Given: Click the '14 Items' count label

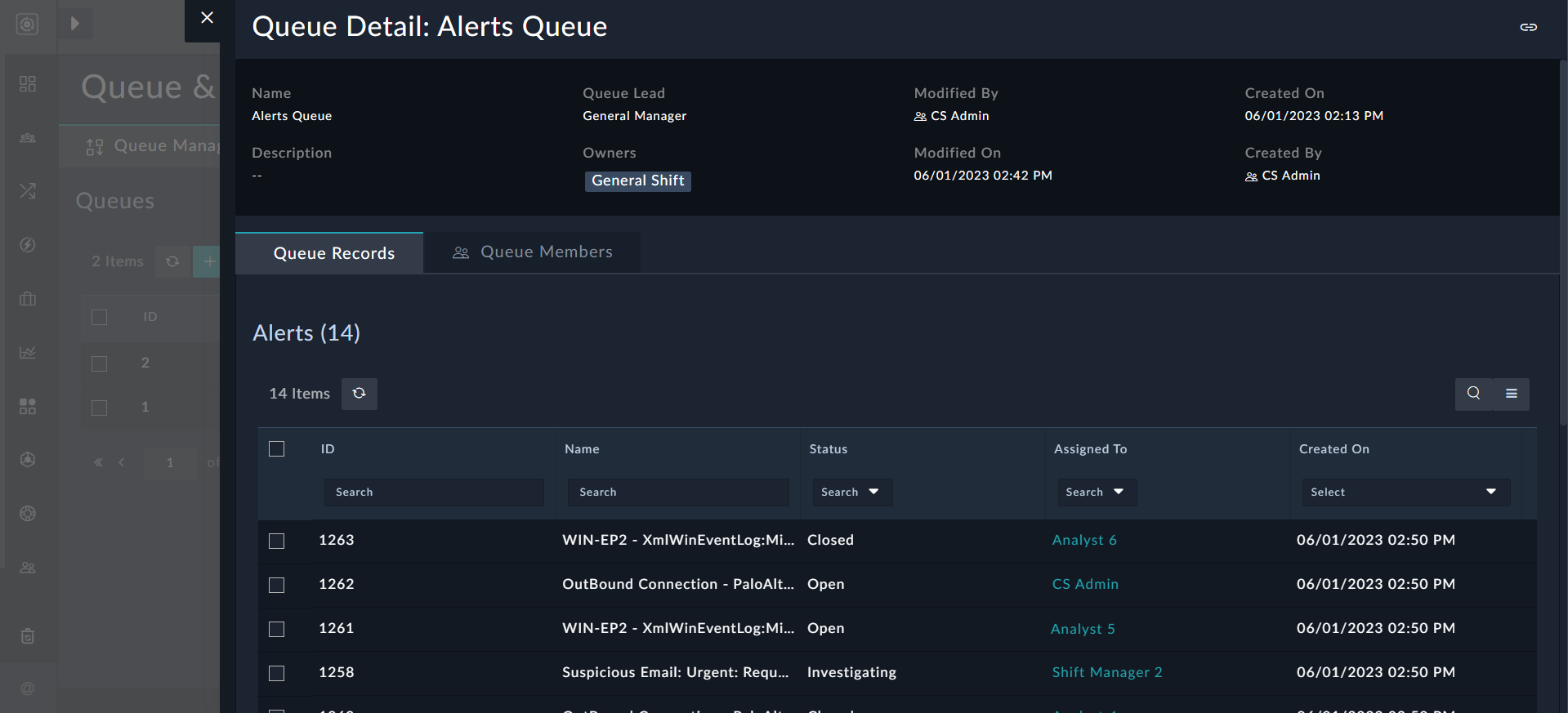Looking at the screenshot, I should tap(300, 394).
